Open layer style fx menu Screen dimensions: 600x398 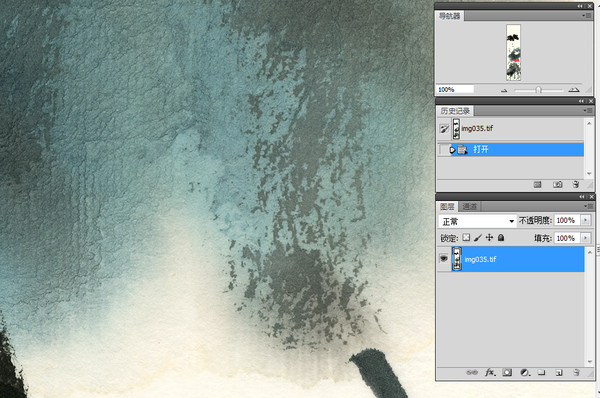(x=490, y=372)
